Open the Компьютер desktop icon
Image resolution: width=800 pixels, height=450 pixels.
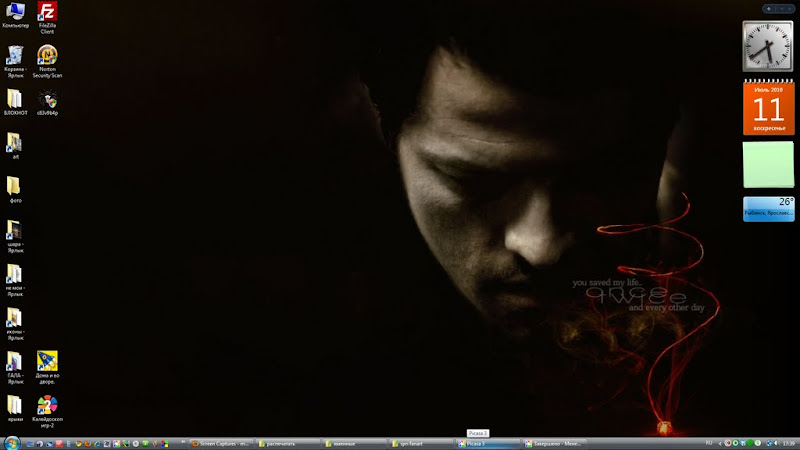15,14
